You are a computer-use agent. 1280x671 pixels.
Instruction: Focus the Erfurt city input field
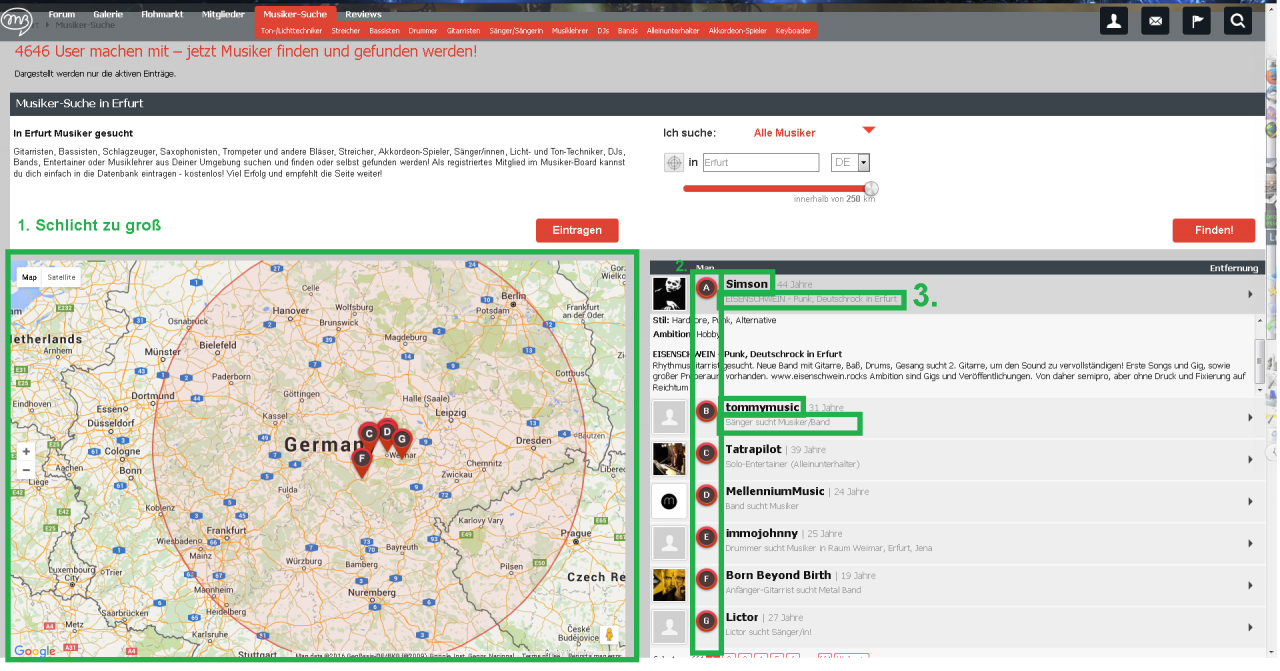tap(761, 162)
